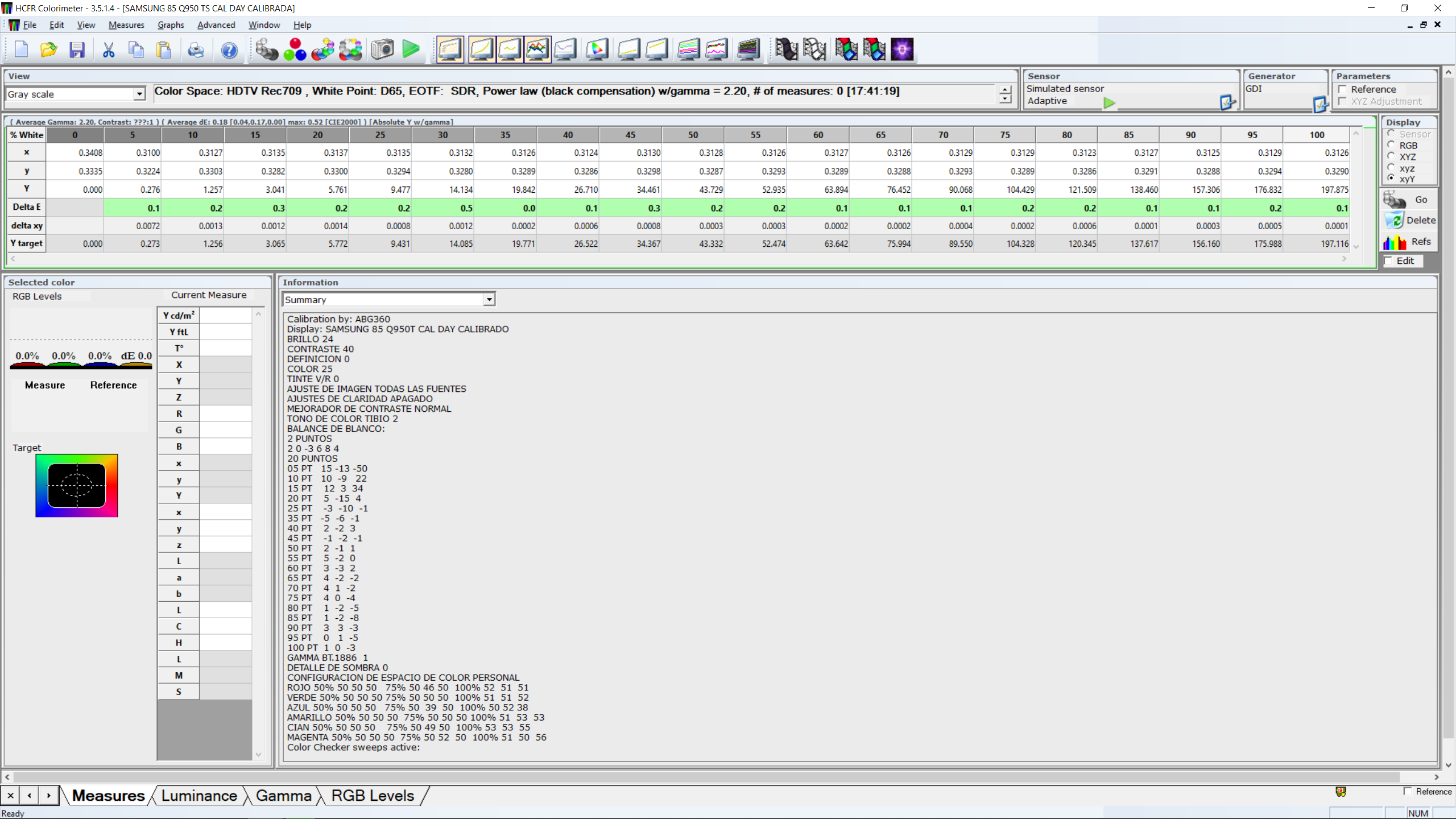Open the Gray scale view dropdown
Image resolution: width=1456 pixels, height=819 pixels.
(139, 94)
